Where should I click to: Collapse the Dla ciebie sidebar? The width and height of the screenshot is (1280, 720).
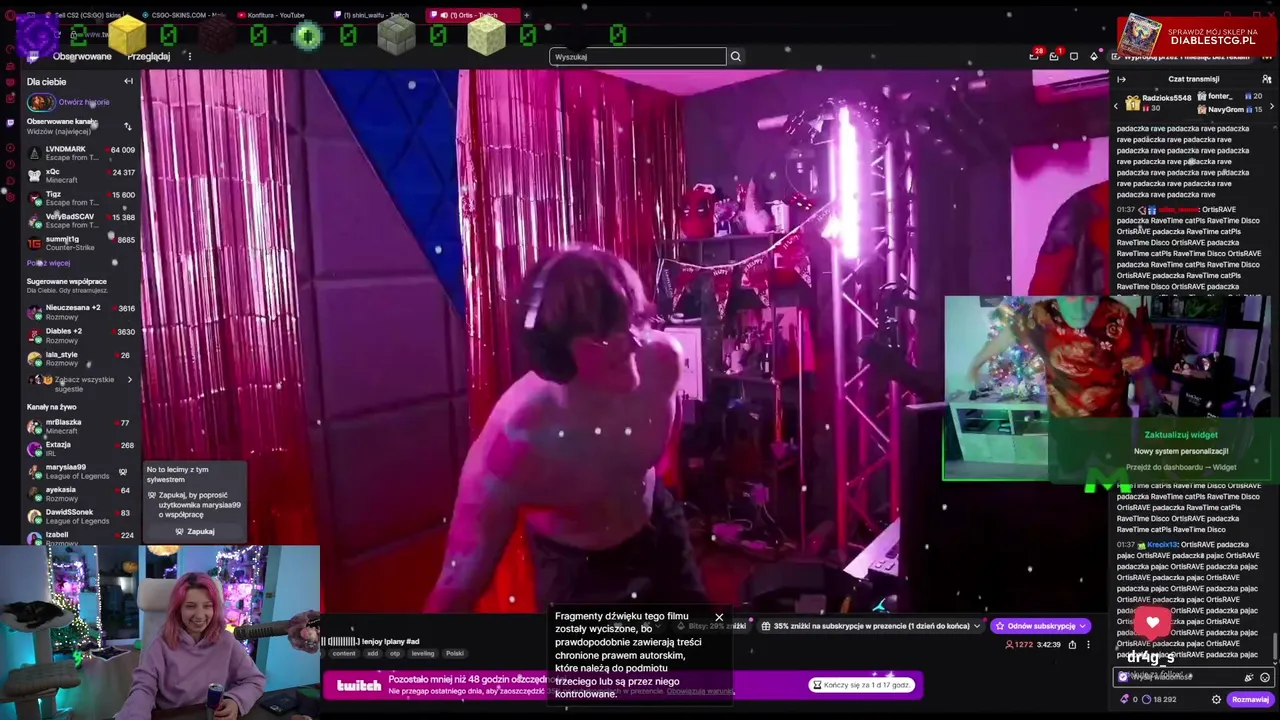(x=128, y=81)
